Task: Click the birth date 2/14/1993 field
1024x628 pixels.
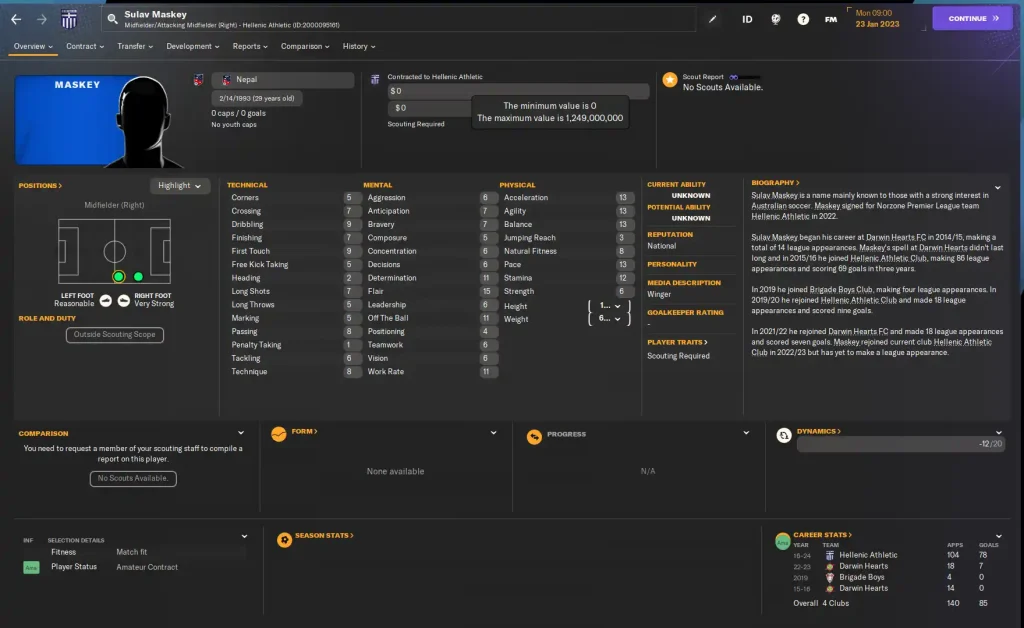Action: 256,99
